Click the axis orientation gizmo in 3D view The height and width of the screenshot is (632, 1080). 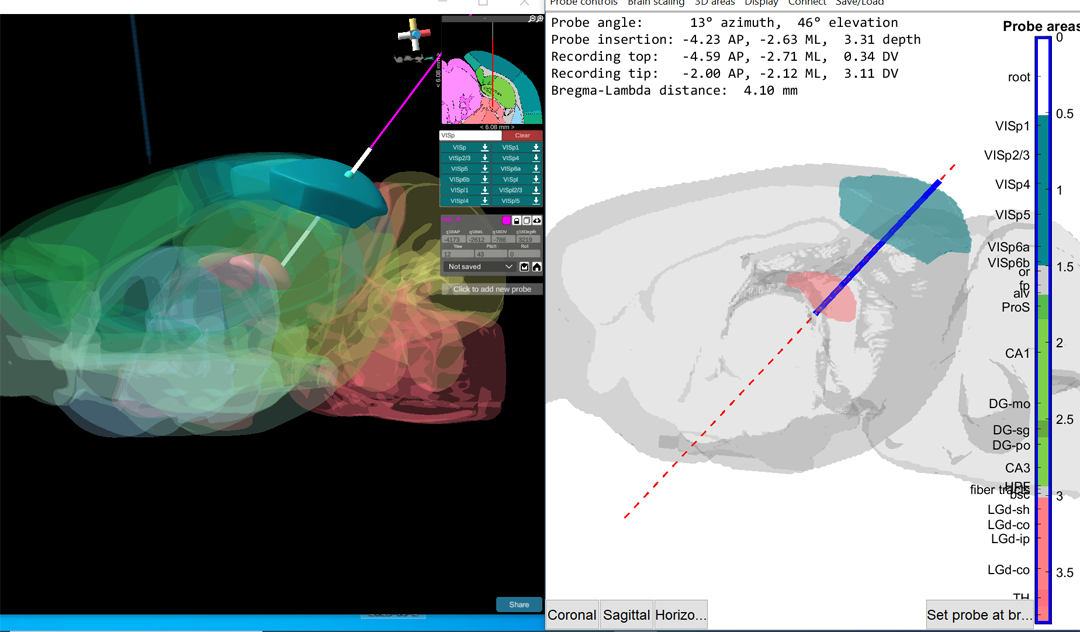click(413, 36)
